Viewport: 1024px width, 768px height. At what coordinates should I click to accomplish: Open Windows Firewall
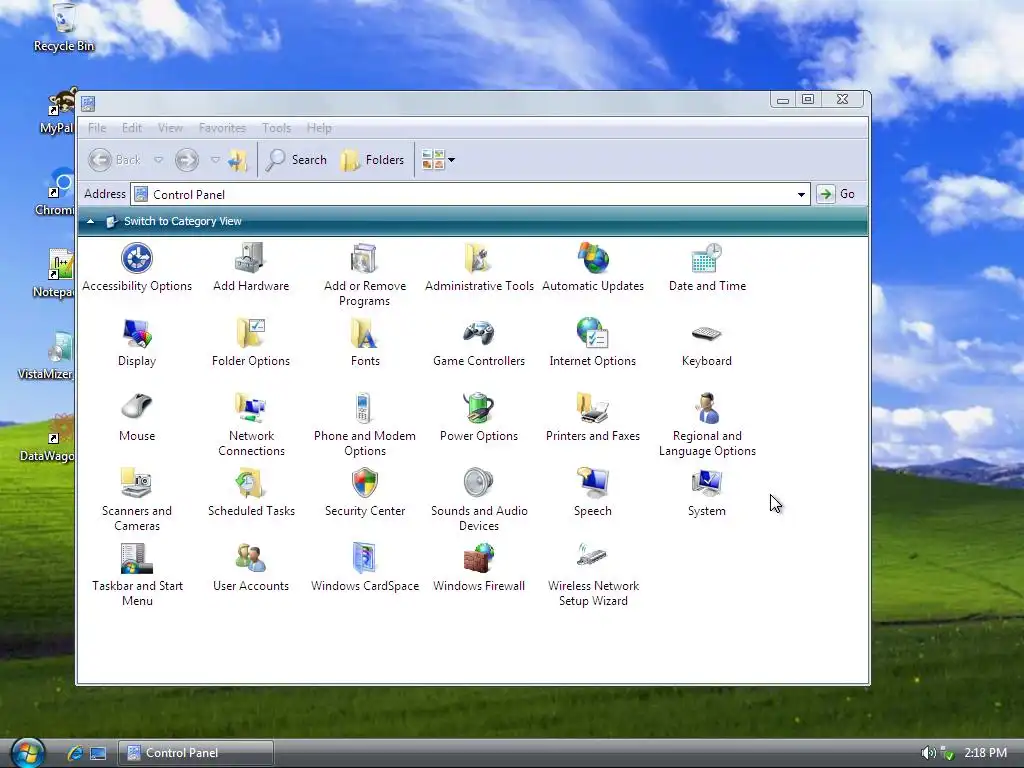(479, 568)
